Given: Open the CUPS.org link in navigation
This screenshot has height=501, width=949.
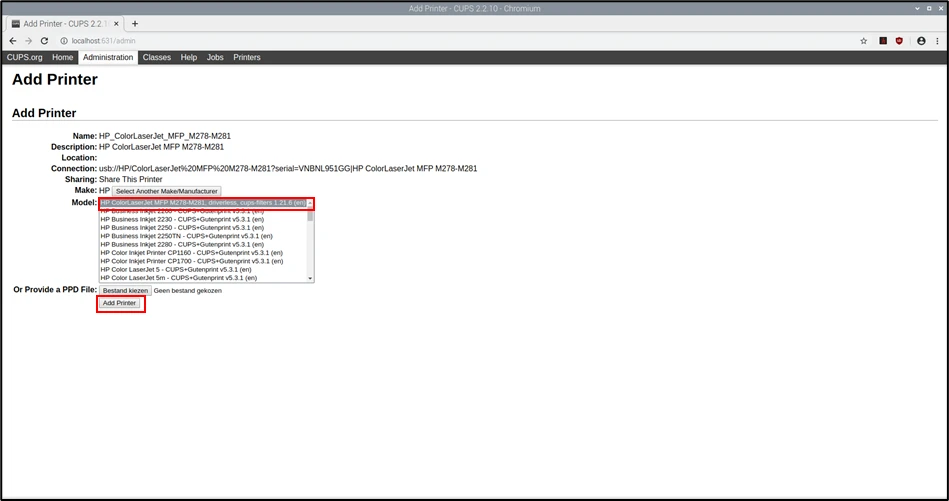Looking at the screenshot, I should click(25, 57).
